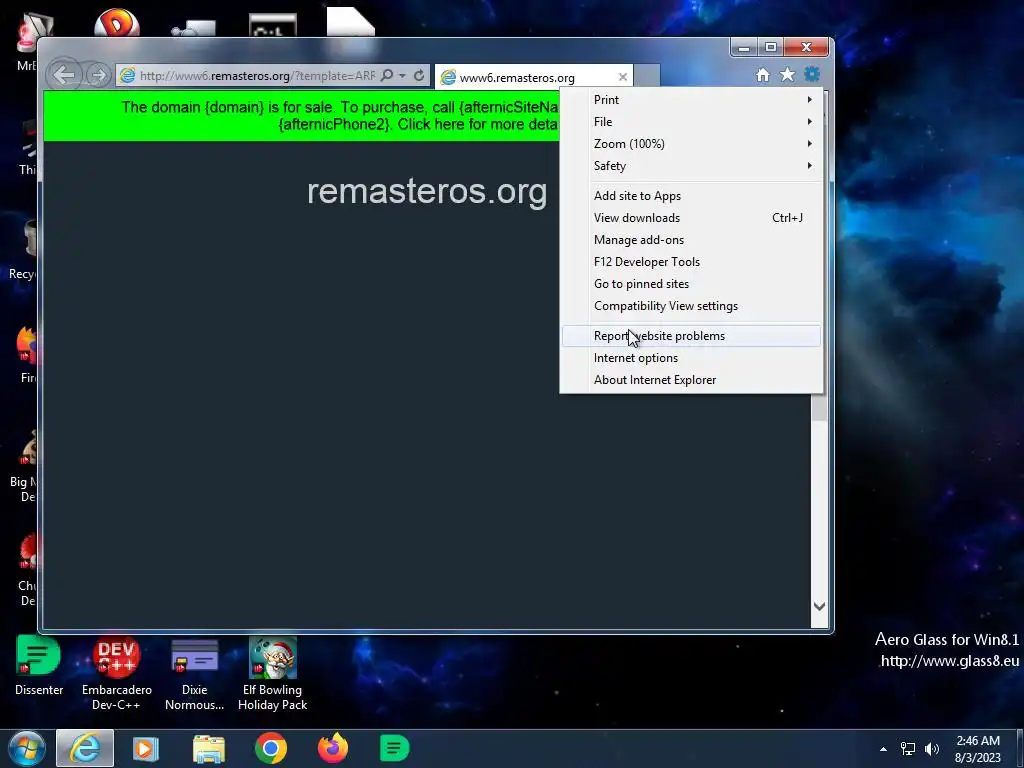Click the search magnifier in address bar
The width and height of the screenshot is (1024, 768).
point(387,75)
